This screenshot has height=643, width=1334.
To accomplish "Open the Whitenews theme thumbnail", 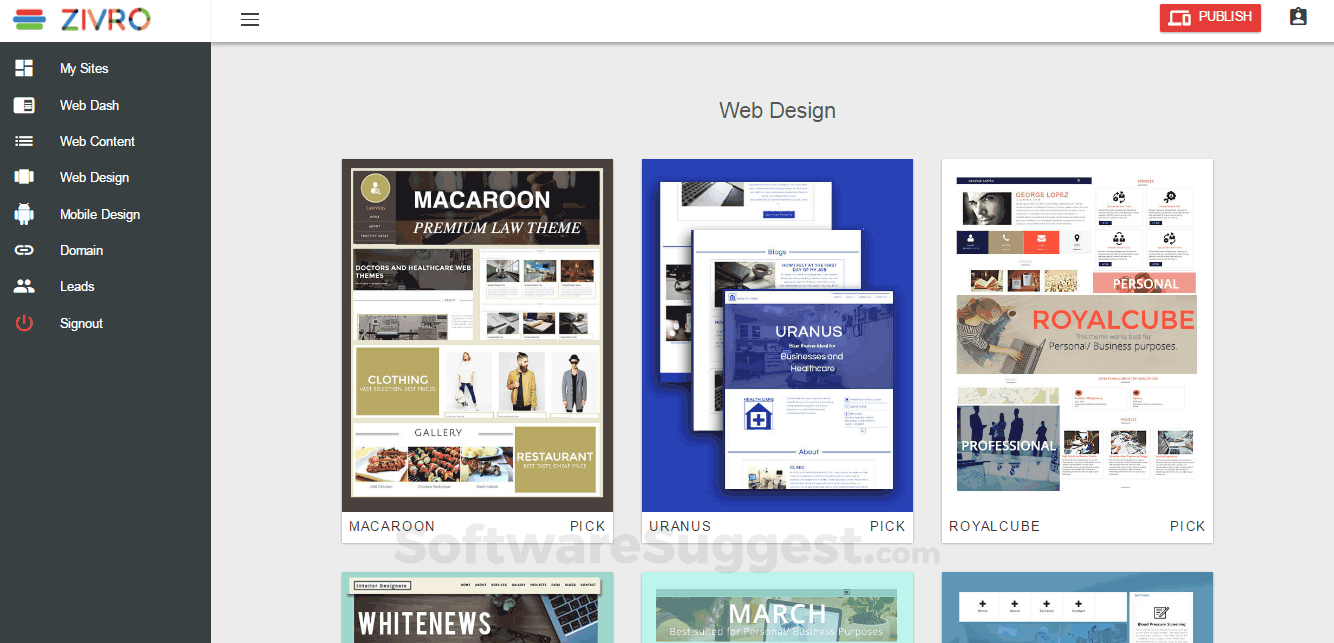I will (x=477, y=608).
